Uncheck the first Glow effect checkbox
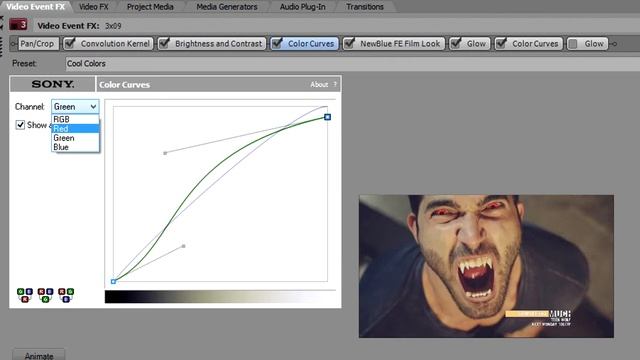640x360 pixels. pos(456,43)
